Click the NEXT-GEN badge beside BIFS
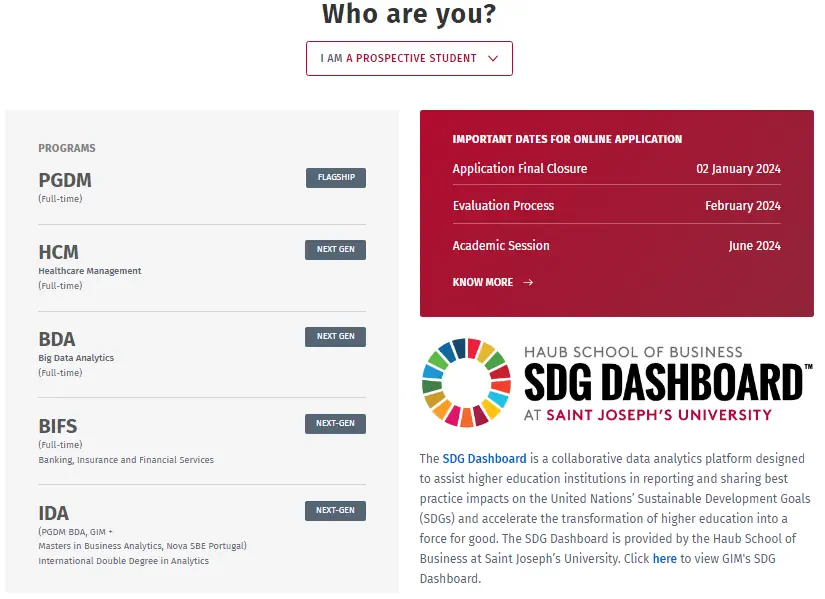Screen dimensions: 825x599 [x=335, y=424]
